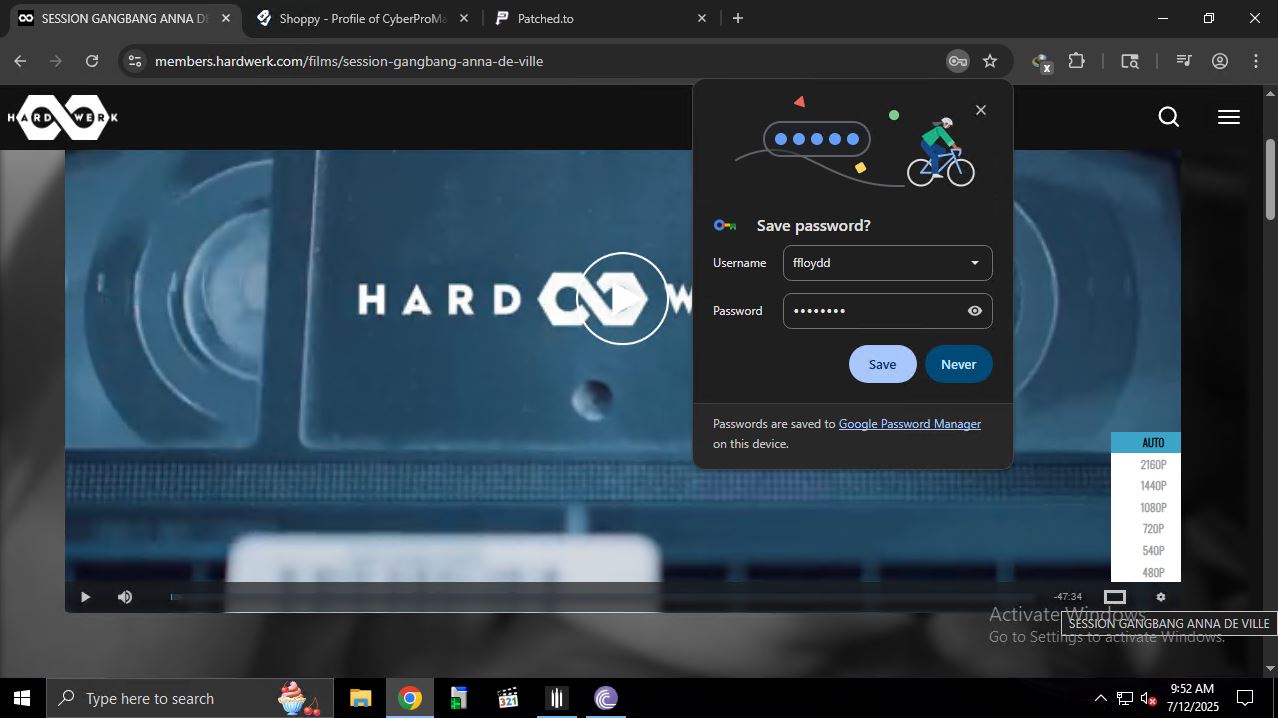Open the video player settings gear

tap(1159, 596)
